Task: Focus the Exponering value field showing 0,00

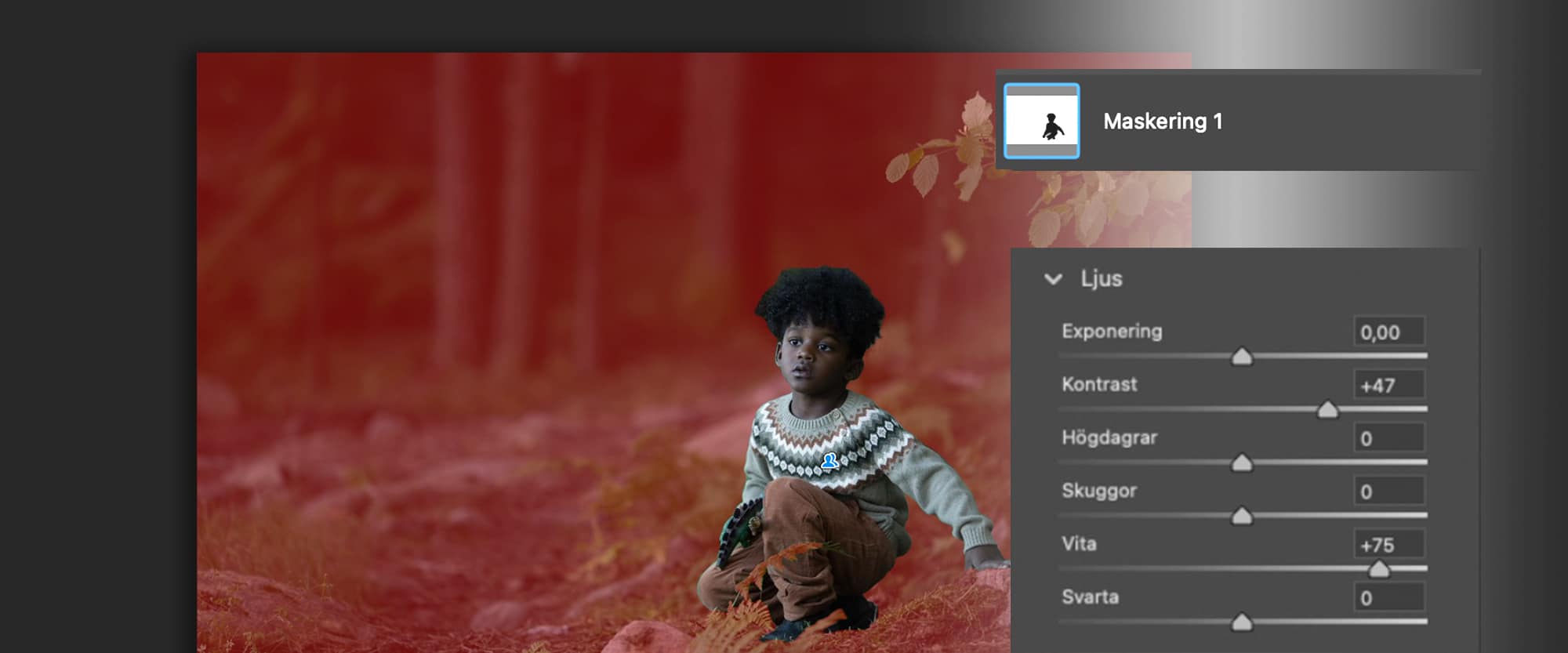Action: click(x=1388, y=332)
